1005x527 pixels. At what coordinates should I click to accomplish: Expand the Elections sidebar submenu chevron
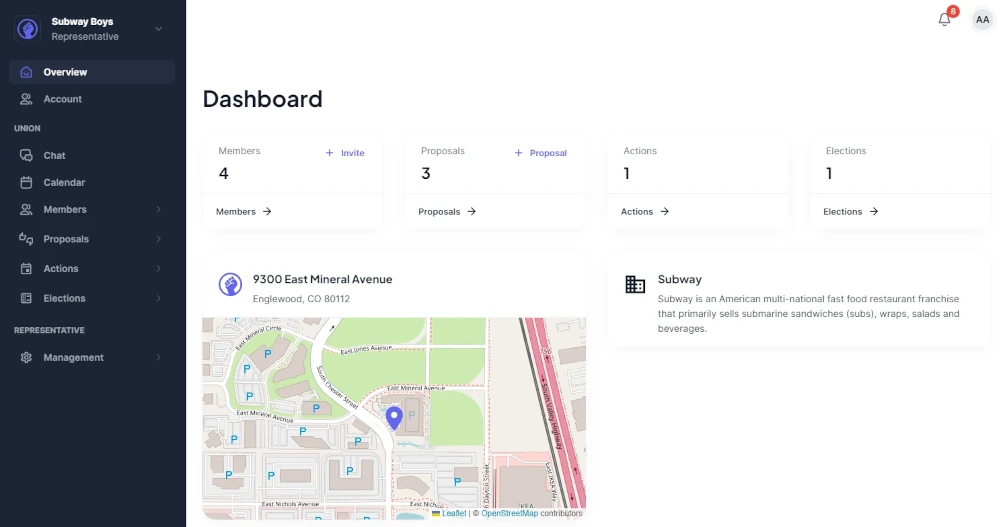[158, 299]
